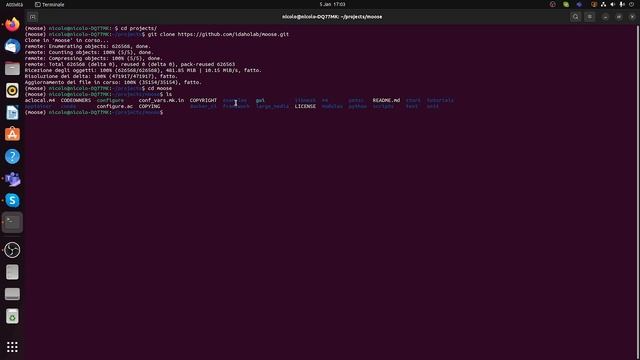Screen dimensions: 640x360
Task: Click the blue tray indicator icon
Action: 579,4
